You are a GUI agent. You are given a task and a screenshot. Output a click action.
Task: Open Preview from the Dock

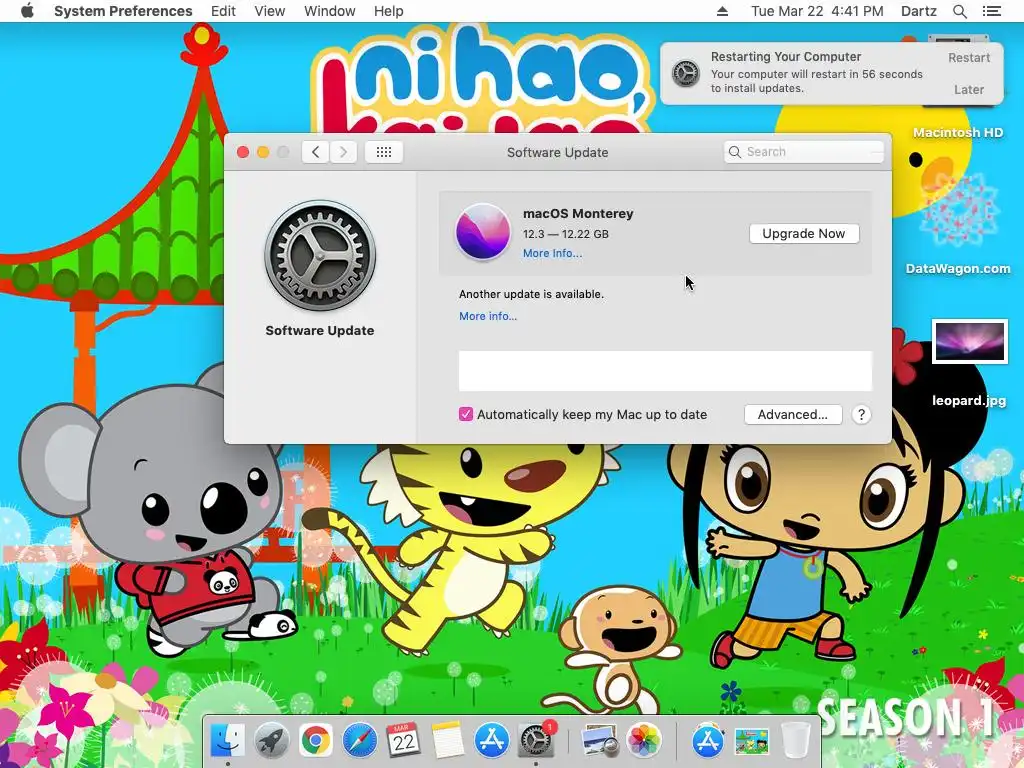point(600,741)
